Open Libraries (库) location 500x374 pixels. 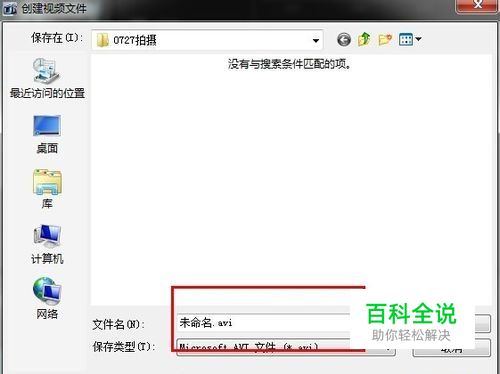(x=47, y=189)
